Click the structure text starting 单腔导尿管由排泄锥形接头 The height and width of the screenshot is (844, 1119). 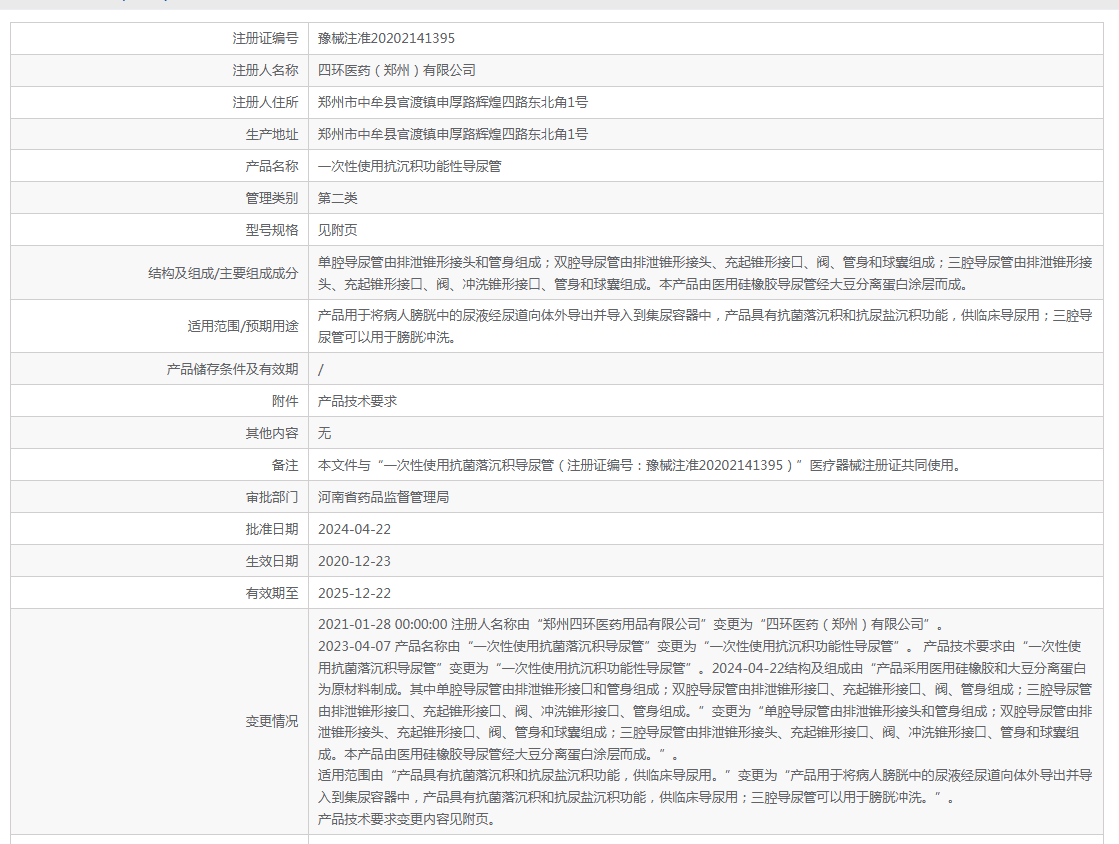705,273
